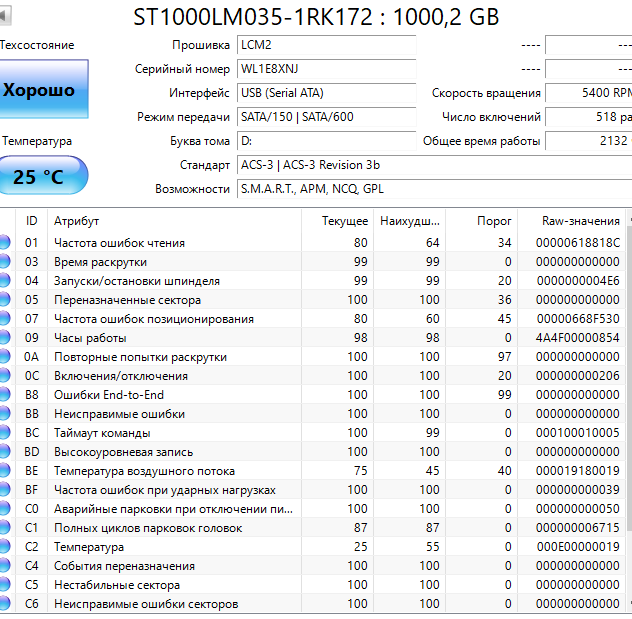The height and width of the screenshot is (619, 632).
Task: Click the status circle for attribute C4
Action: (x=4, y=565)
